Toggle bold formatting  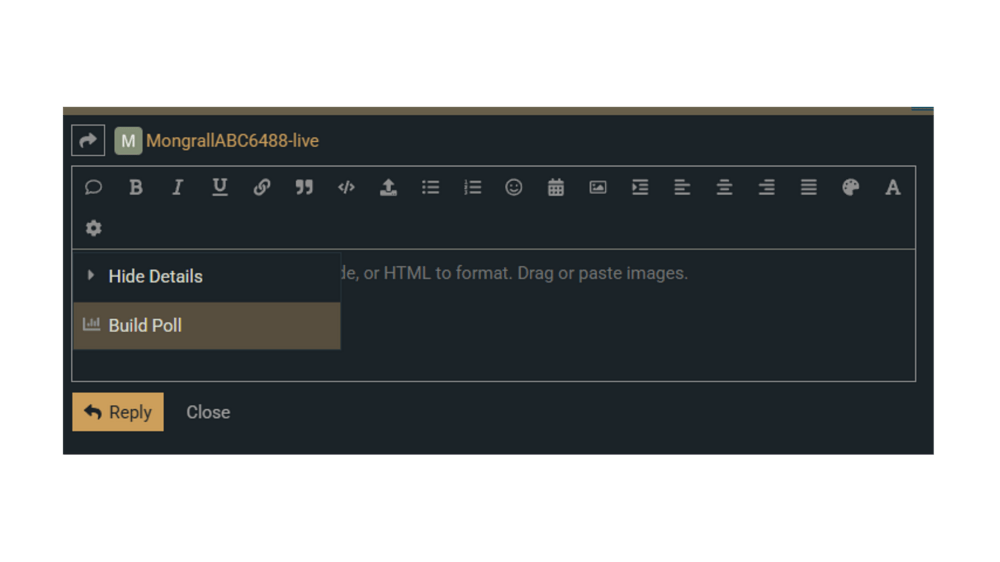[136, 187]
